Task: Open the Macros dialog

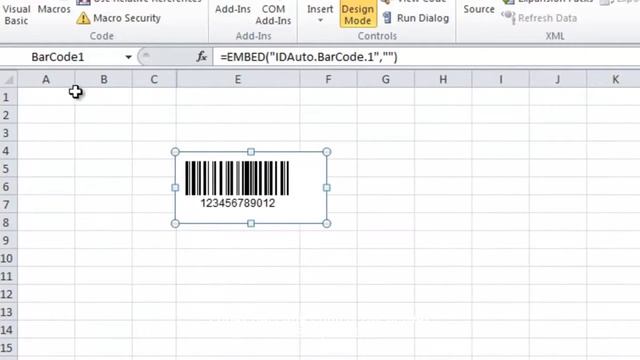Action: click(x=54, y=9)
